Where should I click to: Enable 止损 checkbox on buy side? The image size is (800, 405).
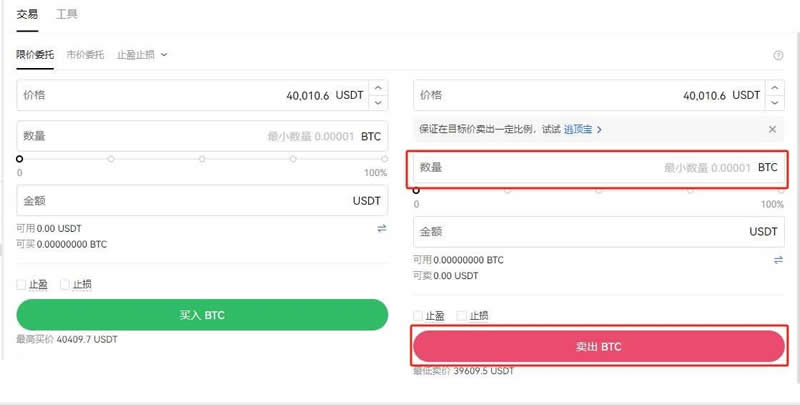pos(65,285)
